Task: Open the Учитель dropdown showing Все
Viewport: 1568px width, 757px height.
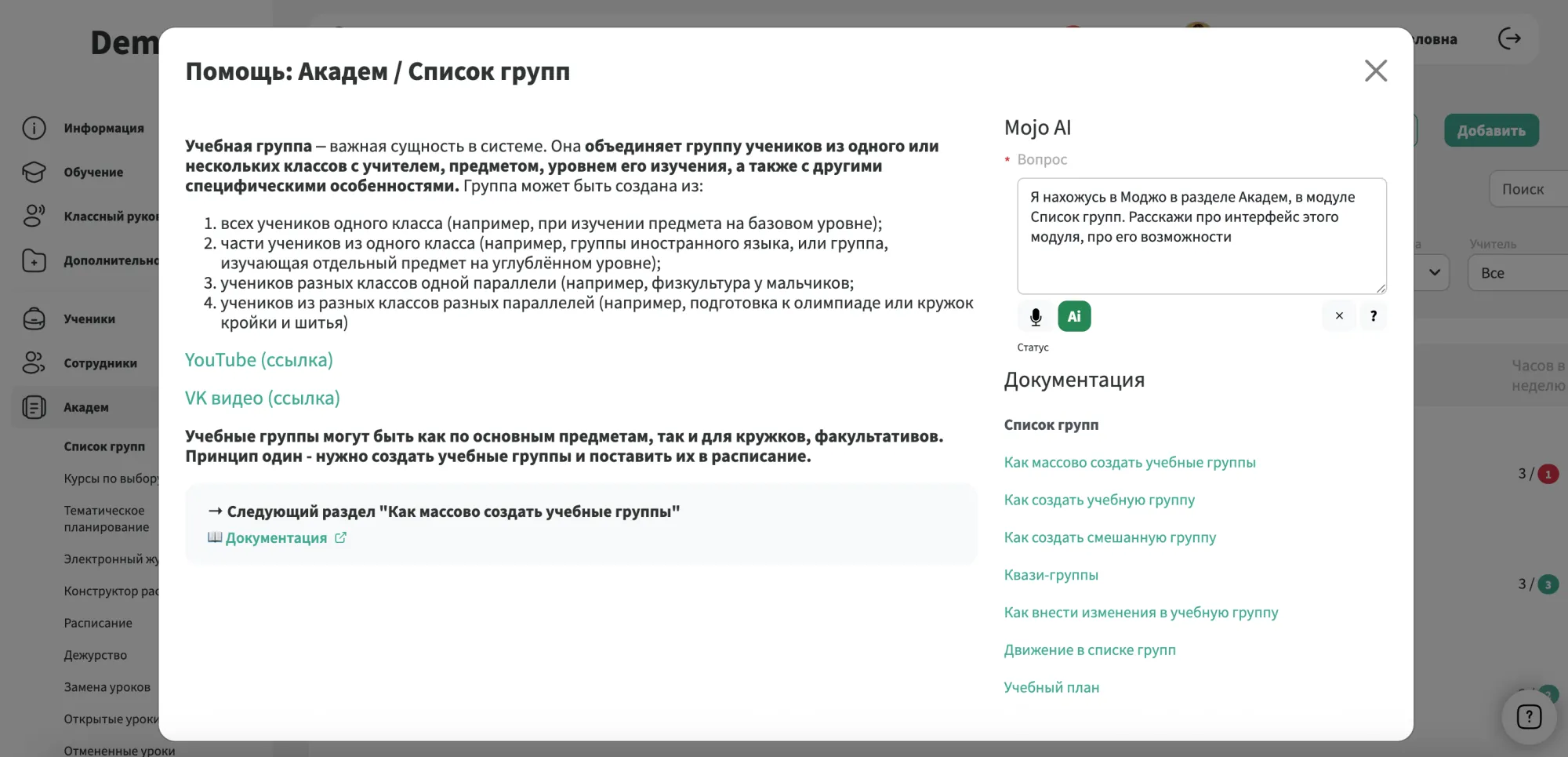Action: (x=1517, y=273)
